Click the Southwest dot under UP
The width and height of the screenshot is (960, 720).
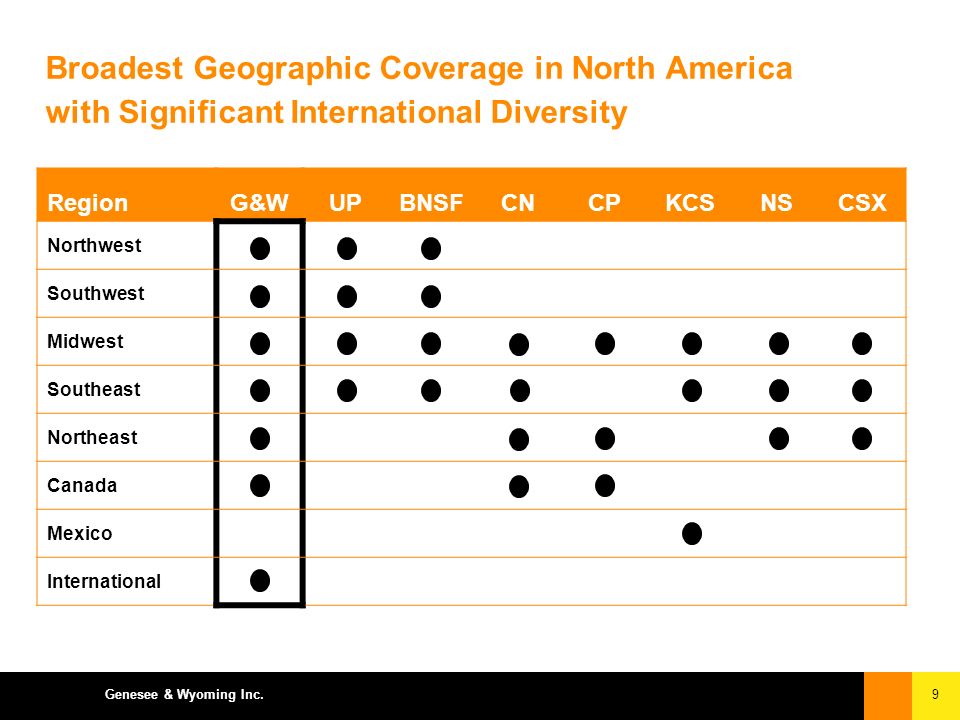347,296
